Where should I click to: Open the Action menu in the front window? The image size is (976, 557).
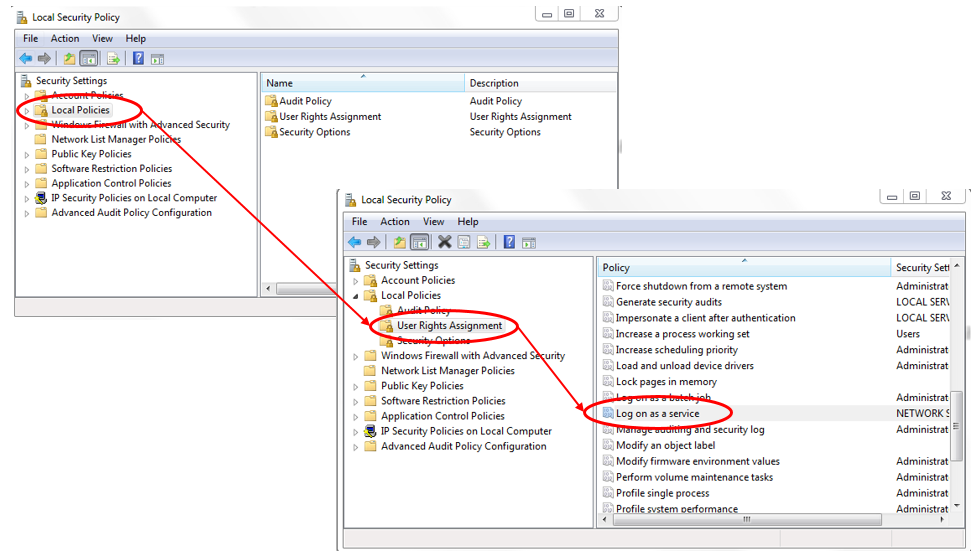395,222
